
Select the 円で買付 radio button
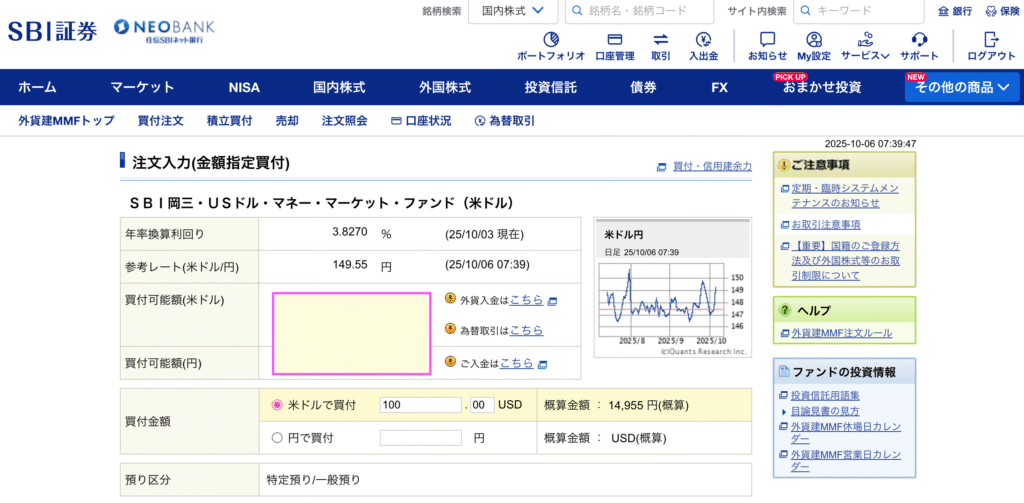pyautogui.click(x=278, y=438)
